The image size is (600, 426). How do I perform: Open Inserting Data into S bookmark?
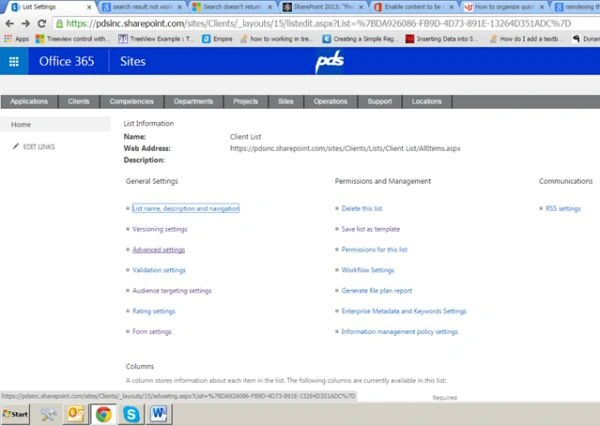tap(441, 39)
